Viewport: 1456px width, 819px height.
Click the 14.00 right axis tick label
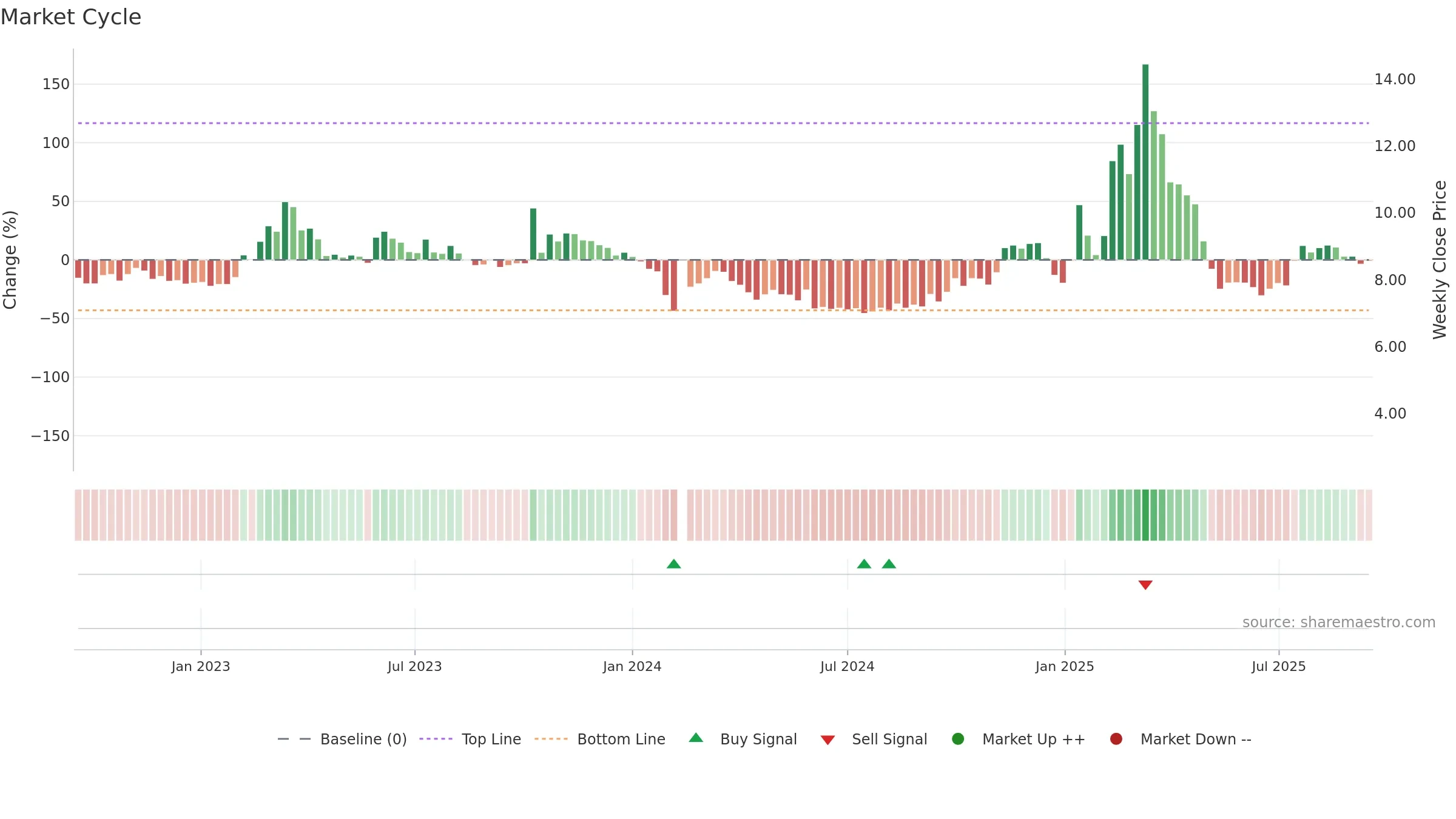point(1395,79)
